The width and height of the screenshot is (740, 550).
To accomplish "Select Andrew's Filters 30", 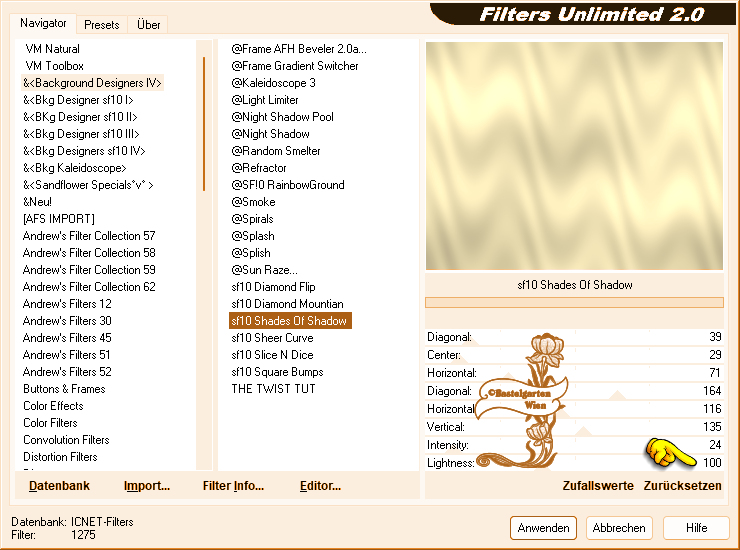I will click(67, 321).
